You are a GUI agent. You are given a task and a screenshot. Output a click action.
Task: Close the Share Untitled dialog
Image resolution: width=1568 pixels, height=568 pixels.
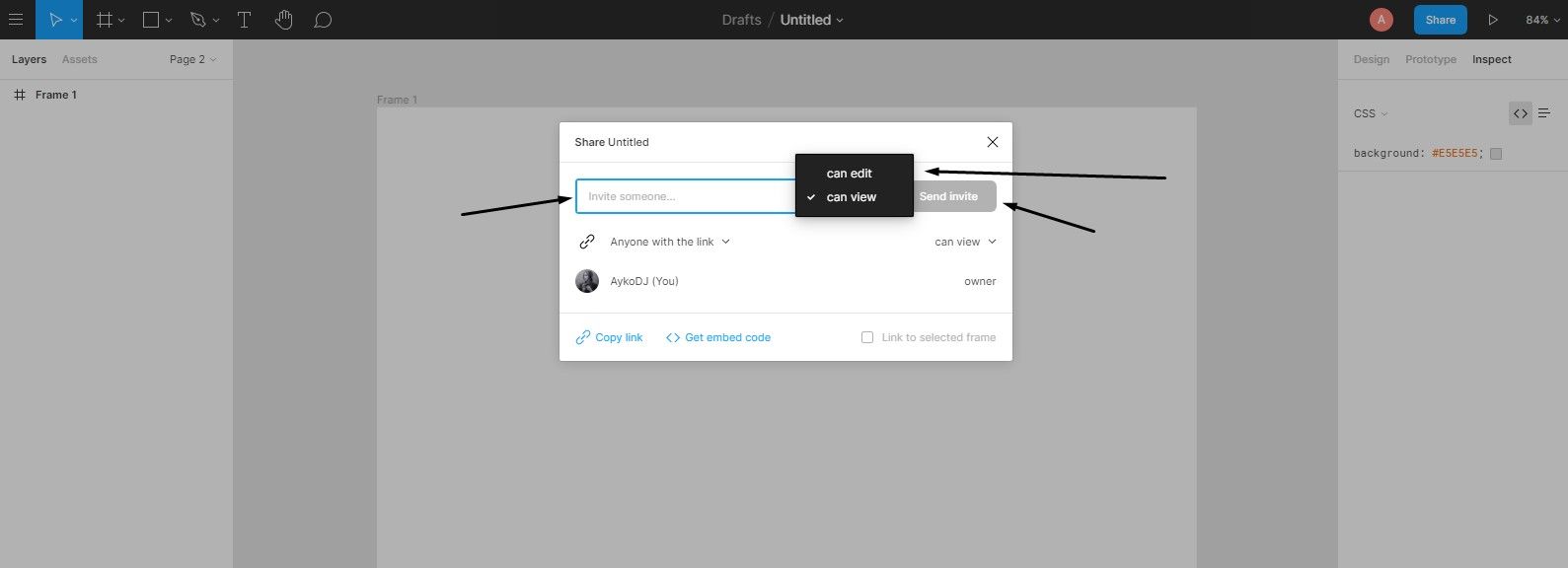(993, 142)
